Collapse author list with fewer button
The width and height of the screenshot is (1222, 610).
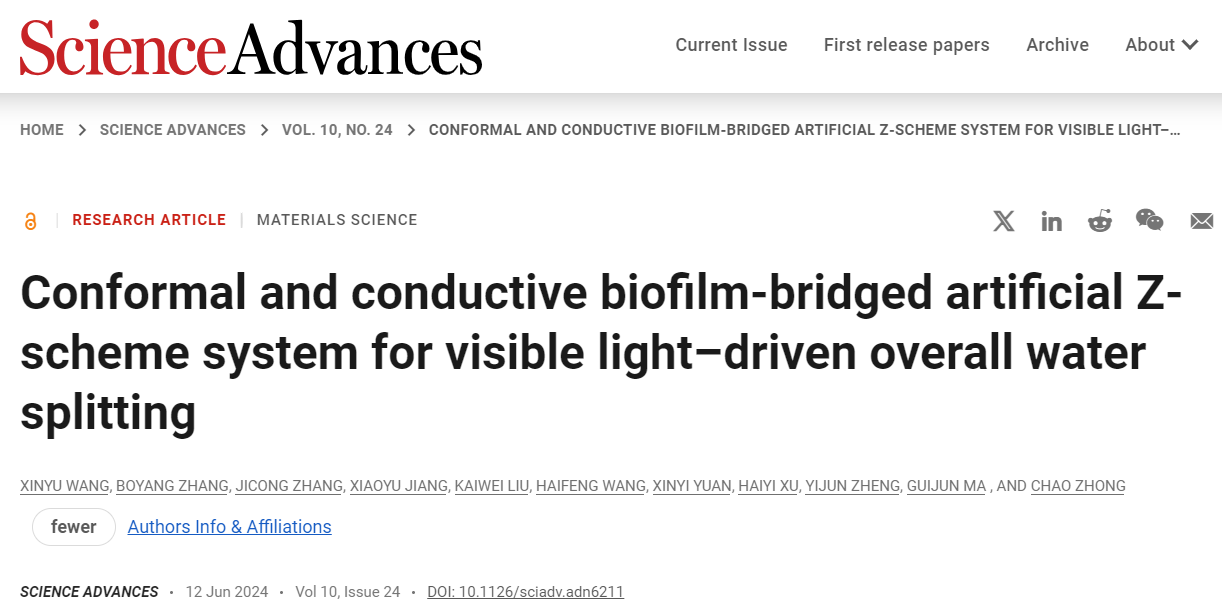[x=74, y=527]
